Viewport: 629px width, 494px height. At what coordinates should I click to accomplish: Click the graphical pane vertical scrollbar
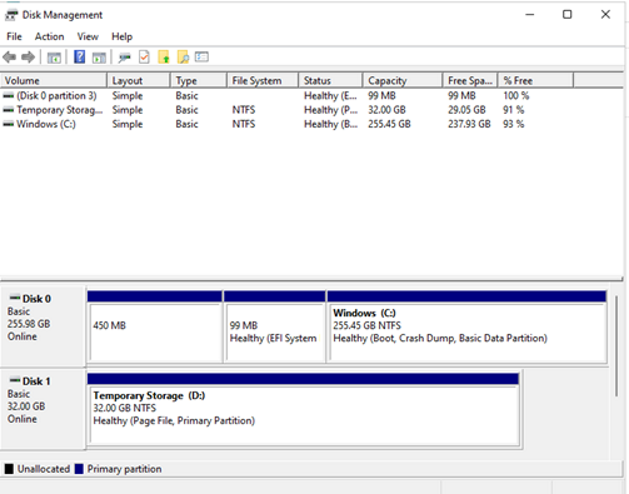617,346
